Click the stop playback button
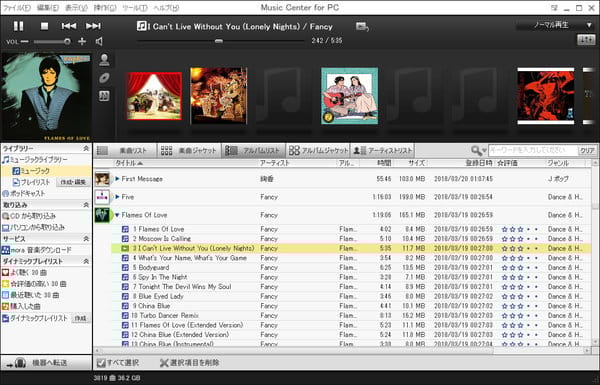This screenshot has width=600, height=385. click(44, 26)
